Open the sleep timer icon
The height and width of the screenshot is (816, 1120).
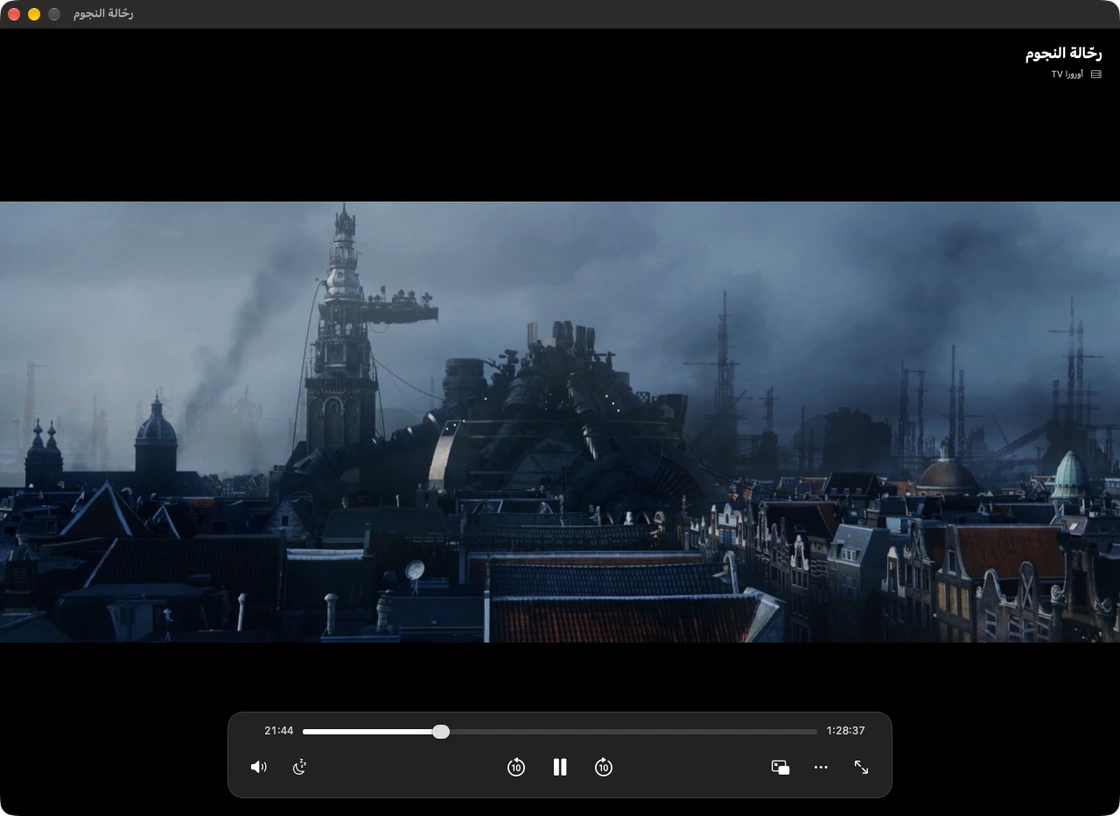click(299, 767)
